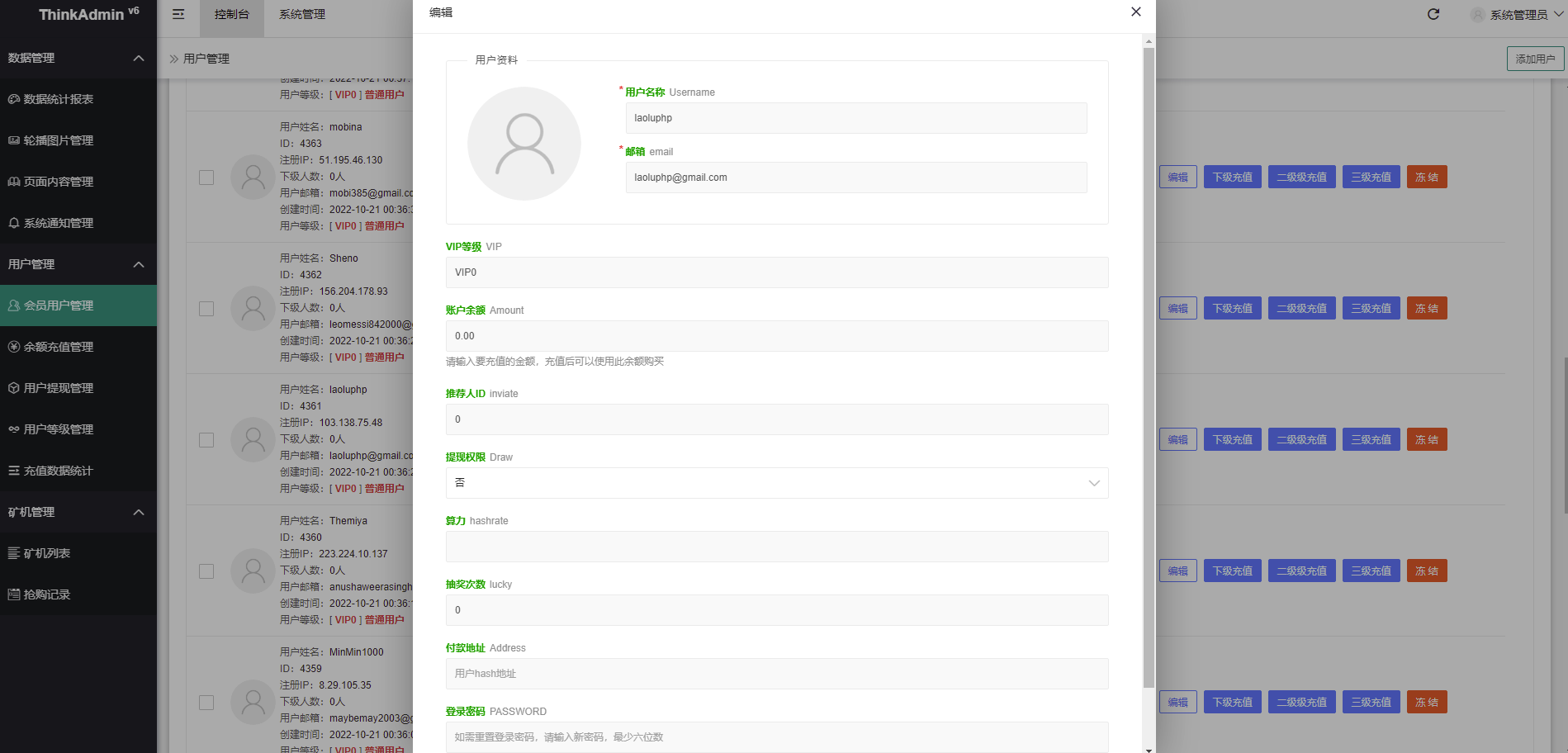Image resolution: width=1568 pixels, height=753 pixels.
Task: Click the 账户余额 Amount input field
Action: [776, 336]
